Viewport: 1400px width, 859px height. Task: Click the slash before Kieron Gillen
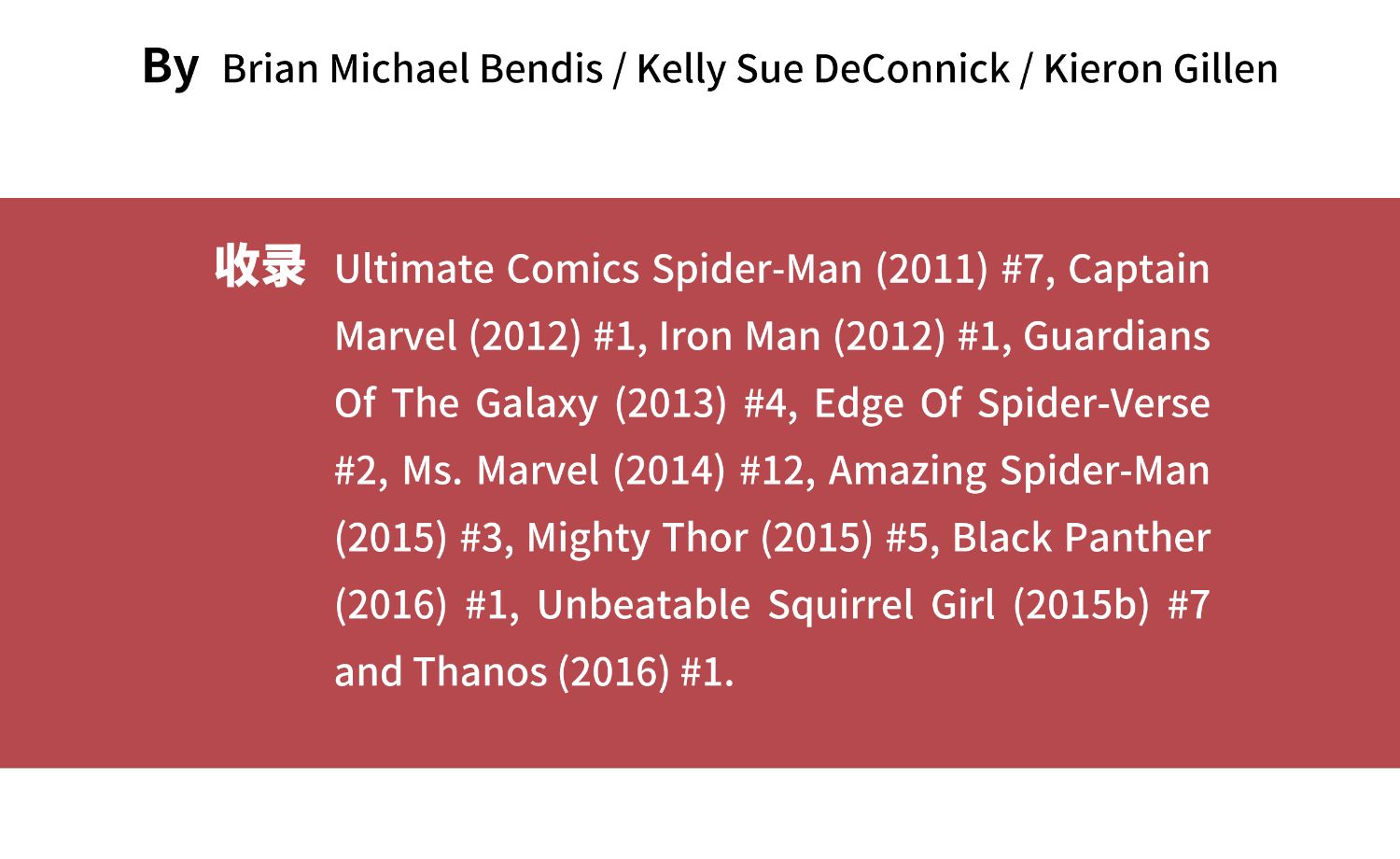tap(1027, 69)
